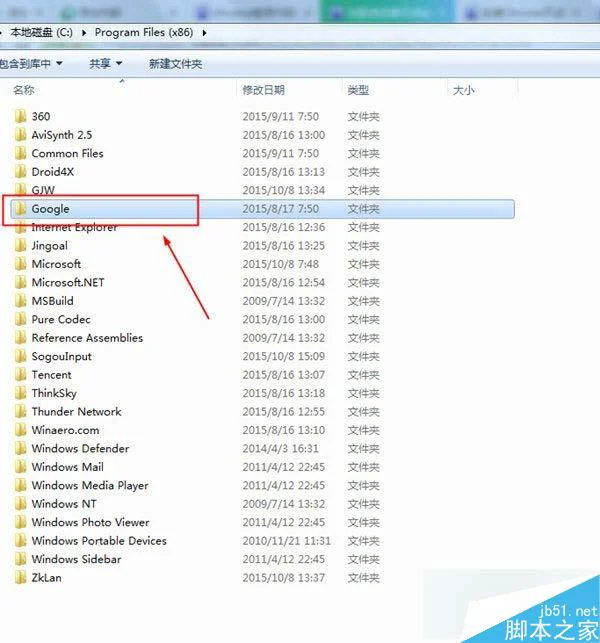Click the Winaero.com folder icon
Image resolution: width=600 pixels, height=643 pixels.
click(20, 430)
